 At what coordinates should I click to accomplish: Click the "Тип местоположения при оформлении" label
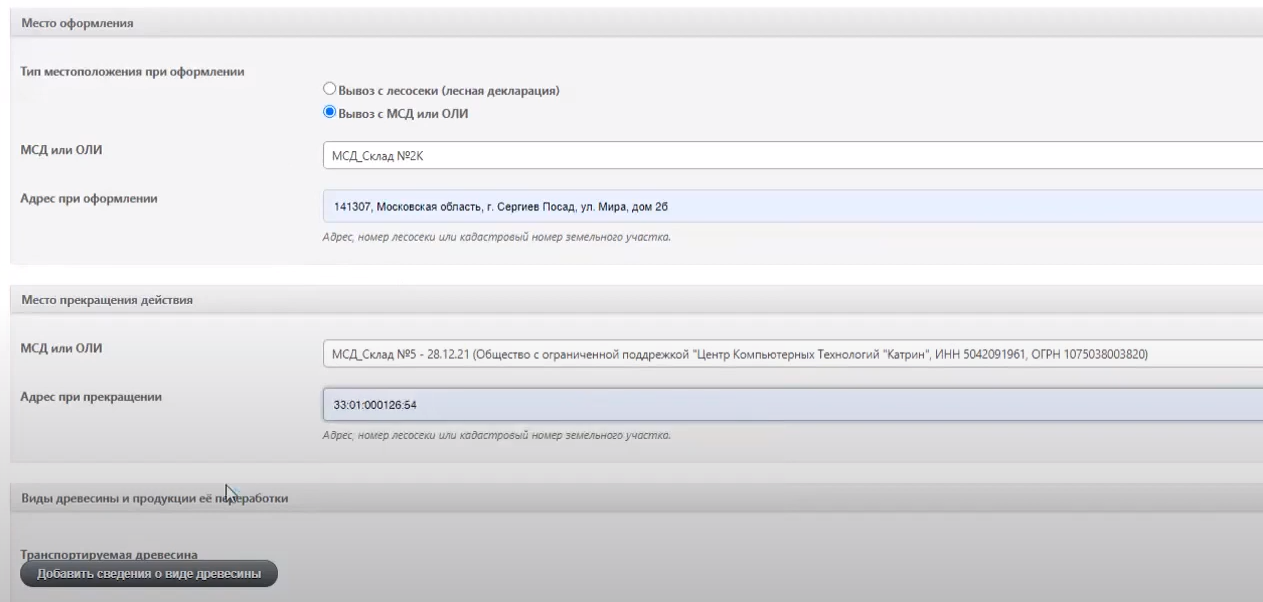133,72
